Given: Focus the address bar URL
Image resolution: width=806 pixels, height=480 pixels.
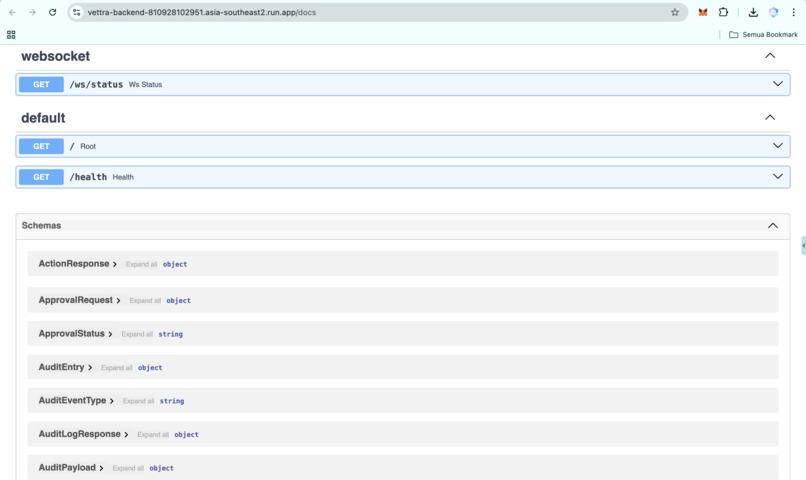Looking at the screenshot, I should [x=202, y=12].
